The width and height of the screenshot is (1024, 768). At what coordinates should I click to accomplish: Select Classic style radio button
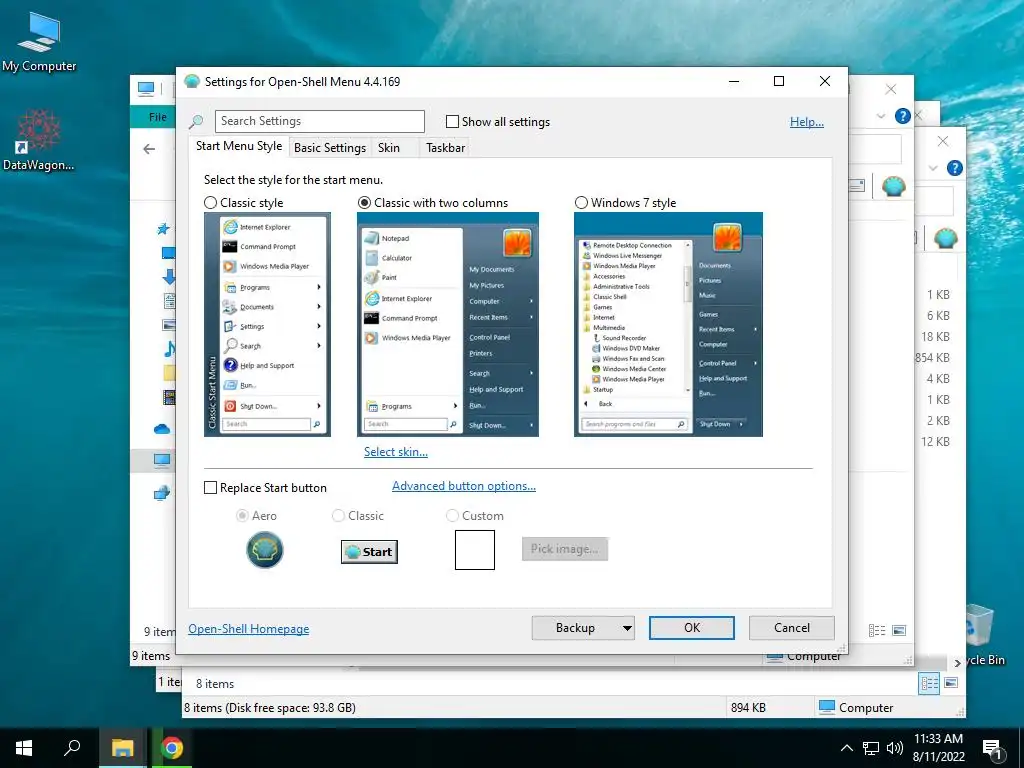click(210, 202)
